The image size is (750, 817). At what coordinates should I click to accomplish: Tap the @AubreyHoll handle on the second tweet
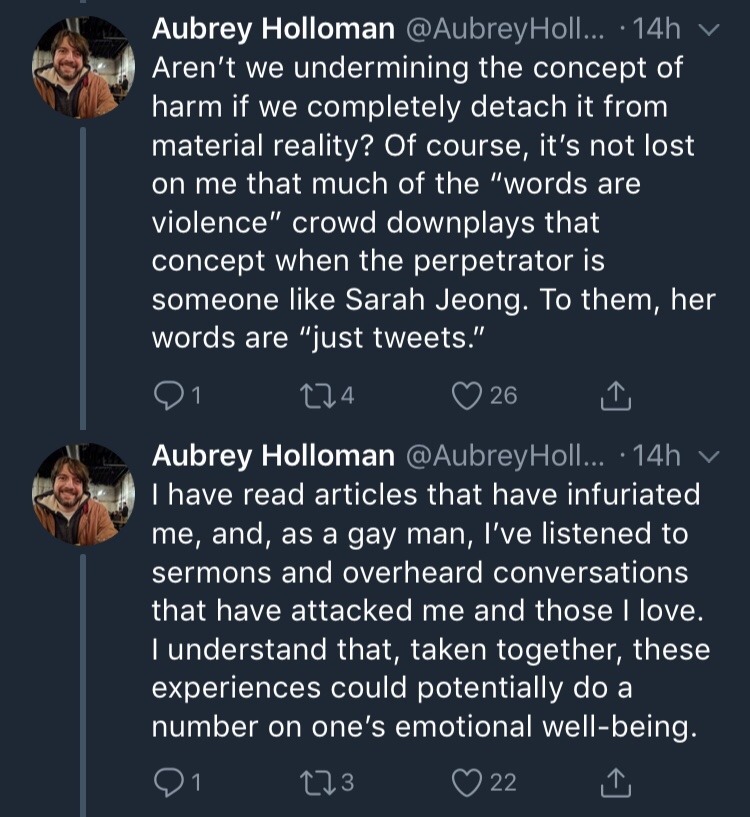(x=504, y=456)
